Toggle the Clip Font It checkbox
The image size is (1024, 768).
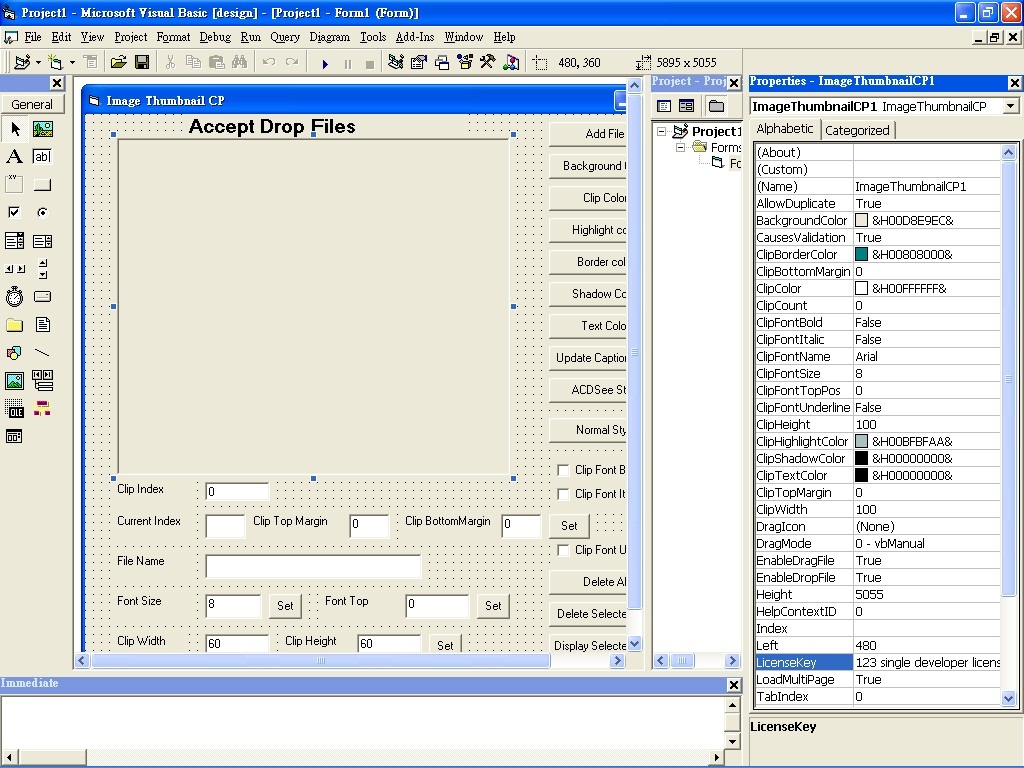[x=563, y=494]
